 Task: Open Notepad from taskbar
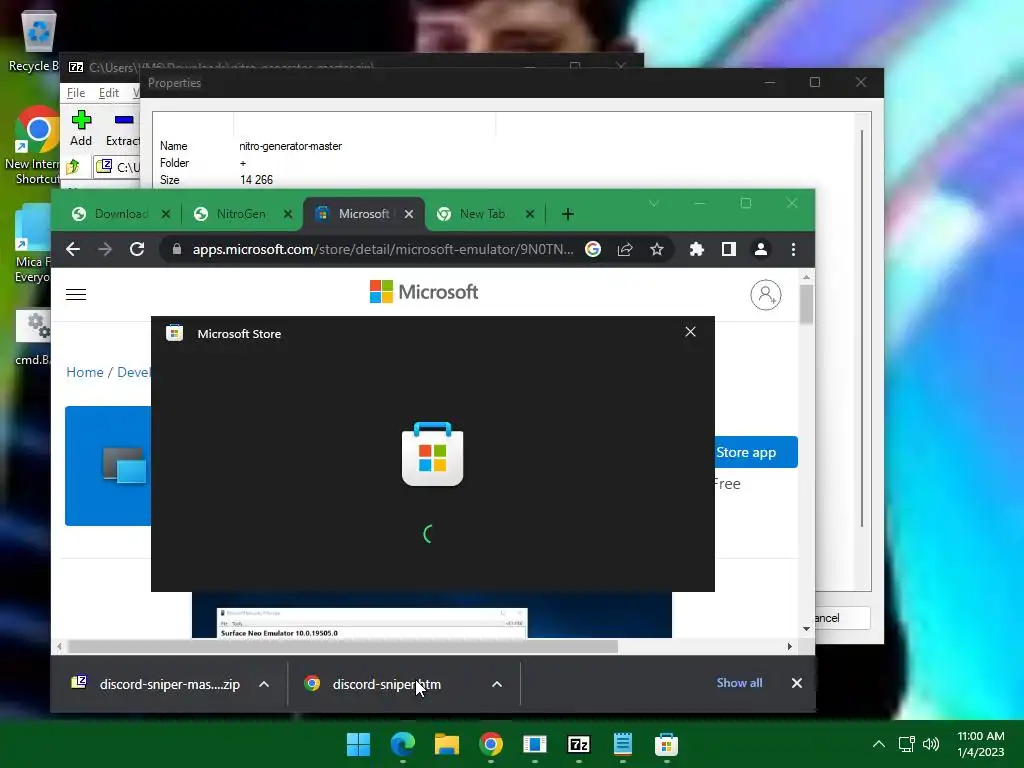tap(622, 744)
